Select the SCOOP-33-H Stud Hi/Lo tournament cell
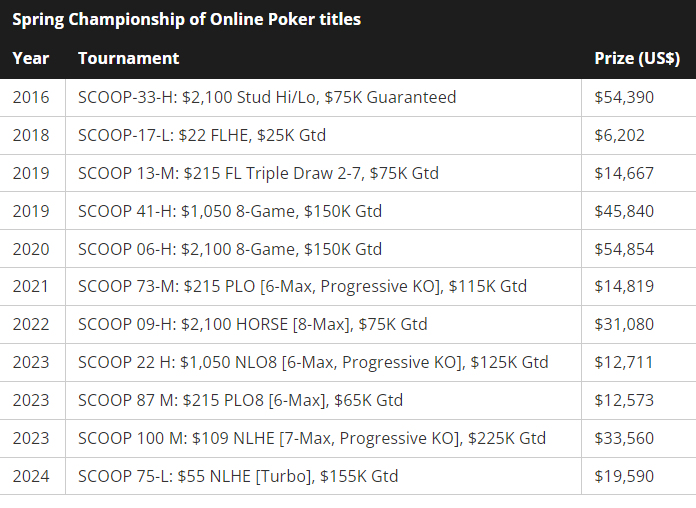Viewport: 696px width, 508px height. pyautogui.click(x=267, y=97)
